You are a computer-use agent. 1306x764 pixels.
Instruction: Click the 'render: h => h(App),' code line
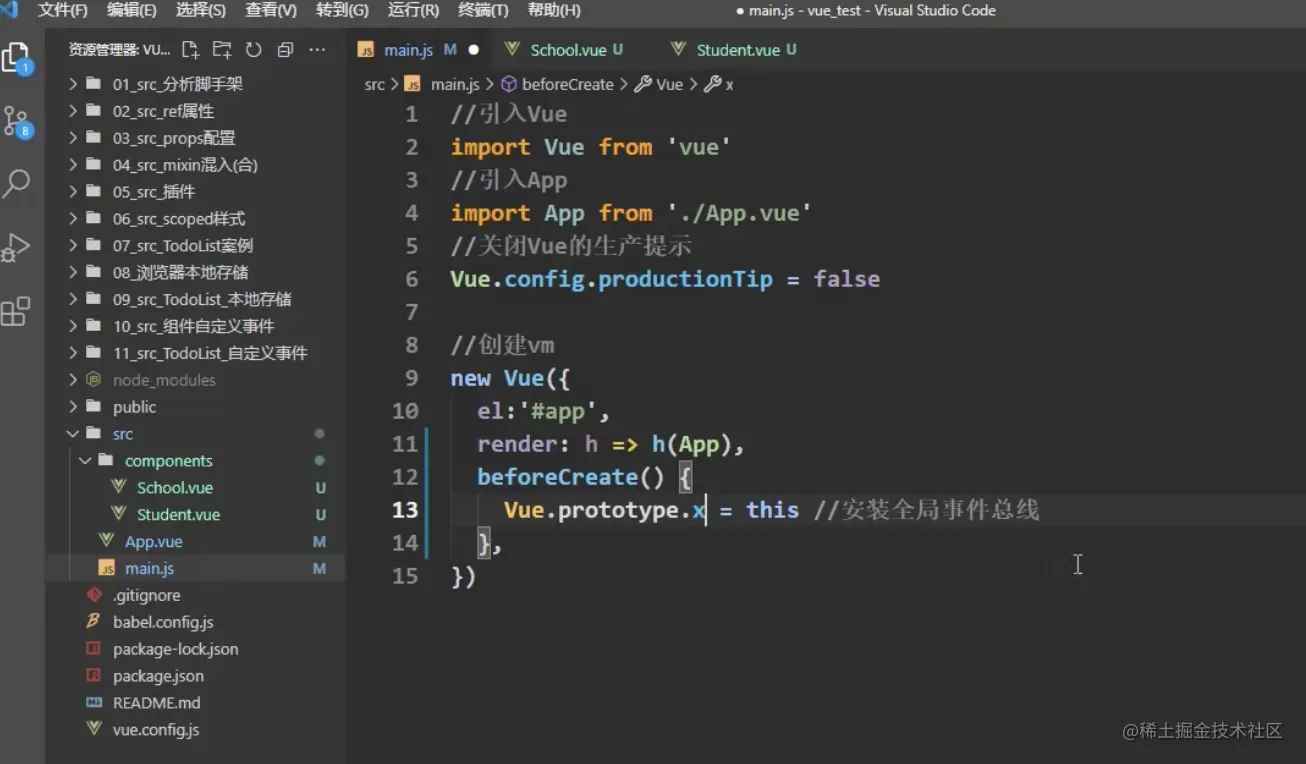click(x=611, y=444)
